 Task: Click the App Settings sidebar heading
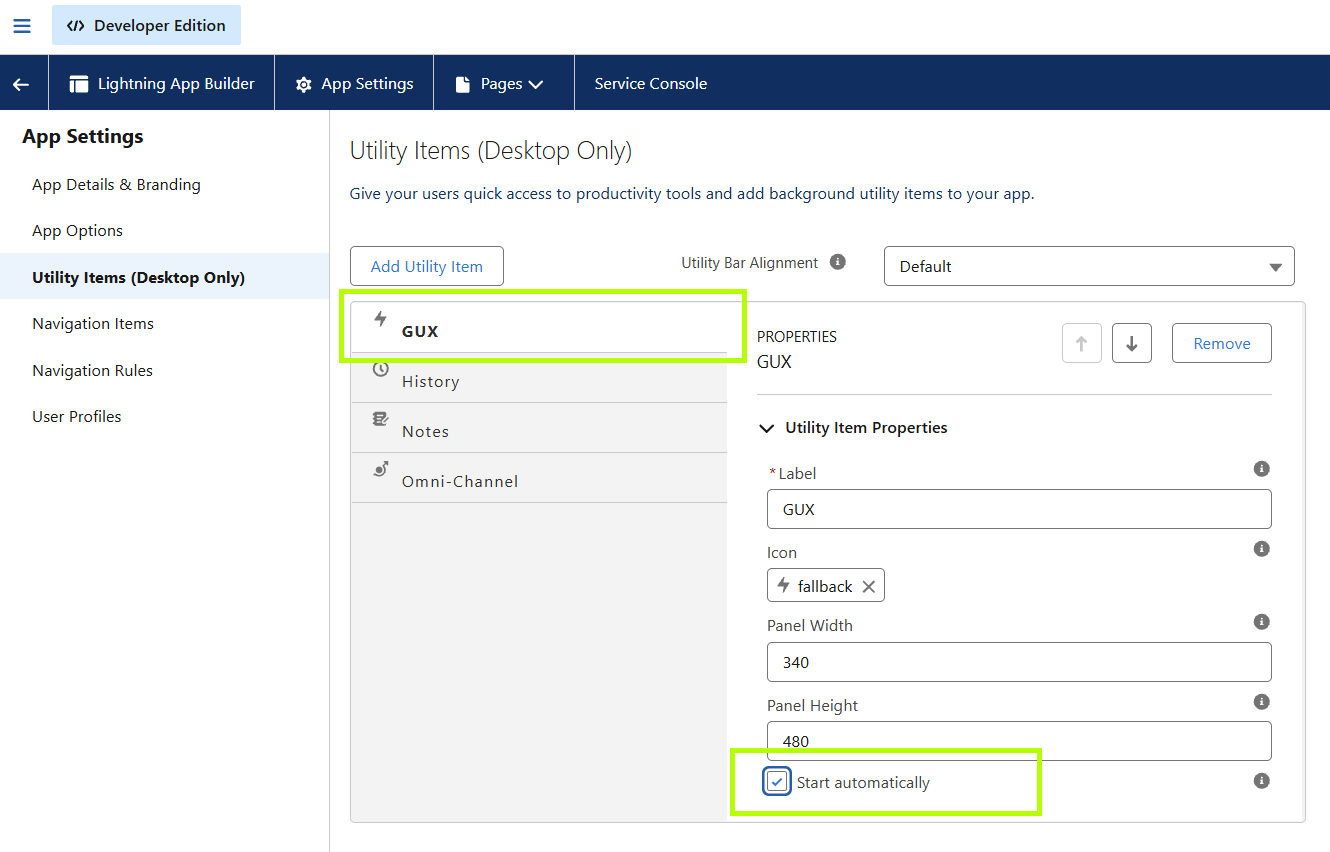point(83,137)
